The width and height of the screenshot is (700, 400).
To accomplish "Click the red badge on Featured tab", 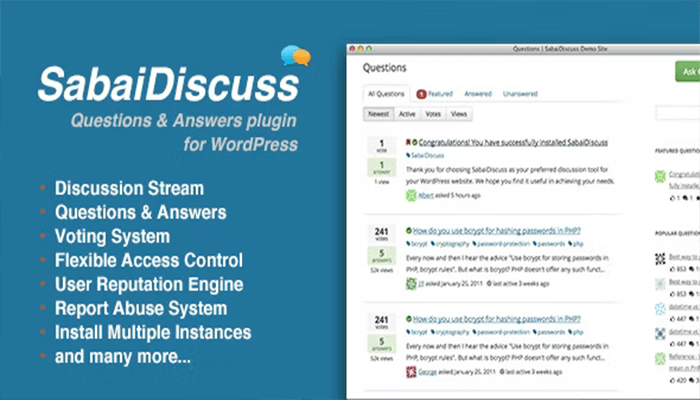I will click(x=421, y=94).
